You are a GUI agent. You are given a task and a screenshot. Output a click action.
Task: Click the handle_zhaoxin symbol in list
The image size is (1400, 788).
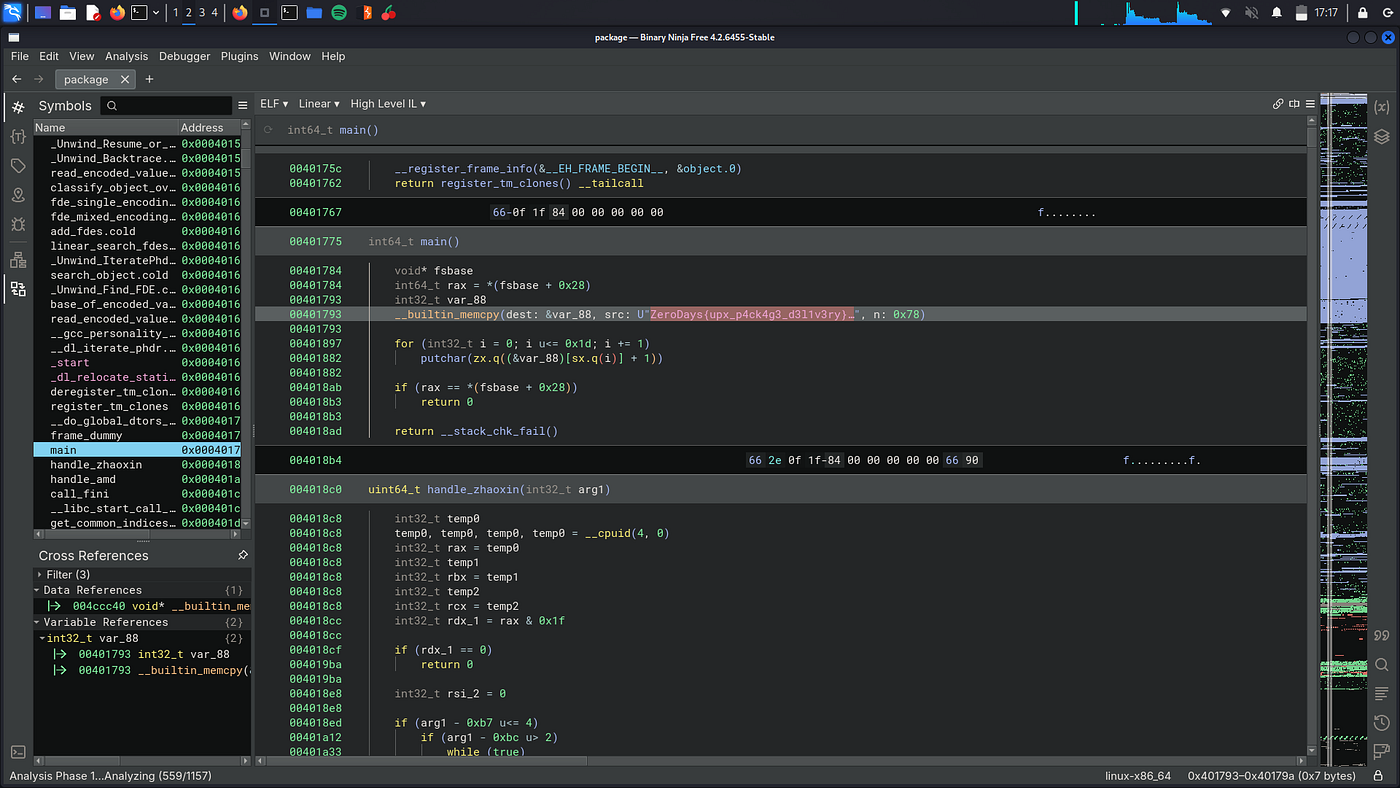point(96,465)
